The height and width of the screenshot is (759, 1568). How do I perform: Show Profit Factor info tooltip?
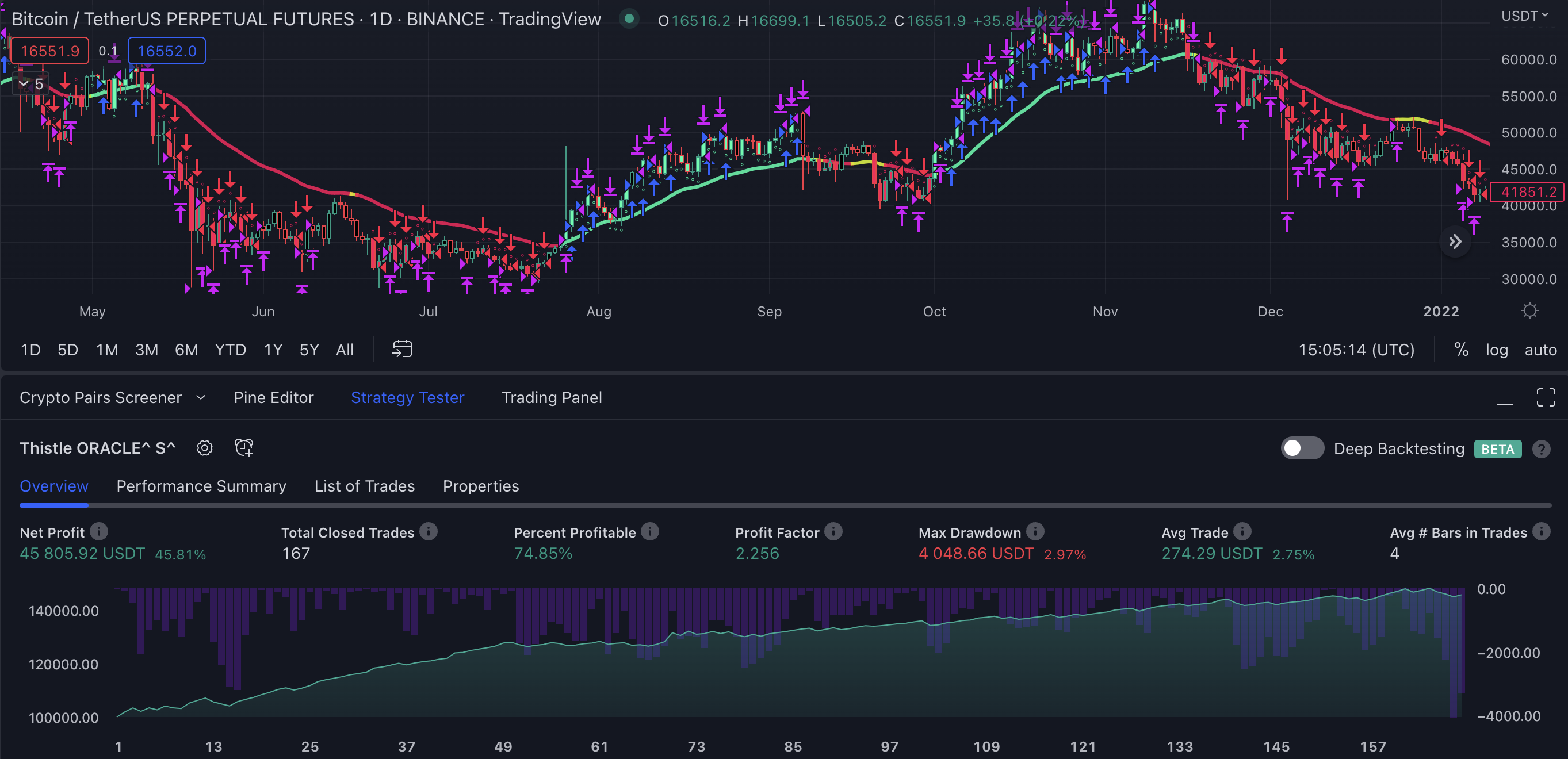pos(833,531)
